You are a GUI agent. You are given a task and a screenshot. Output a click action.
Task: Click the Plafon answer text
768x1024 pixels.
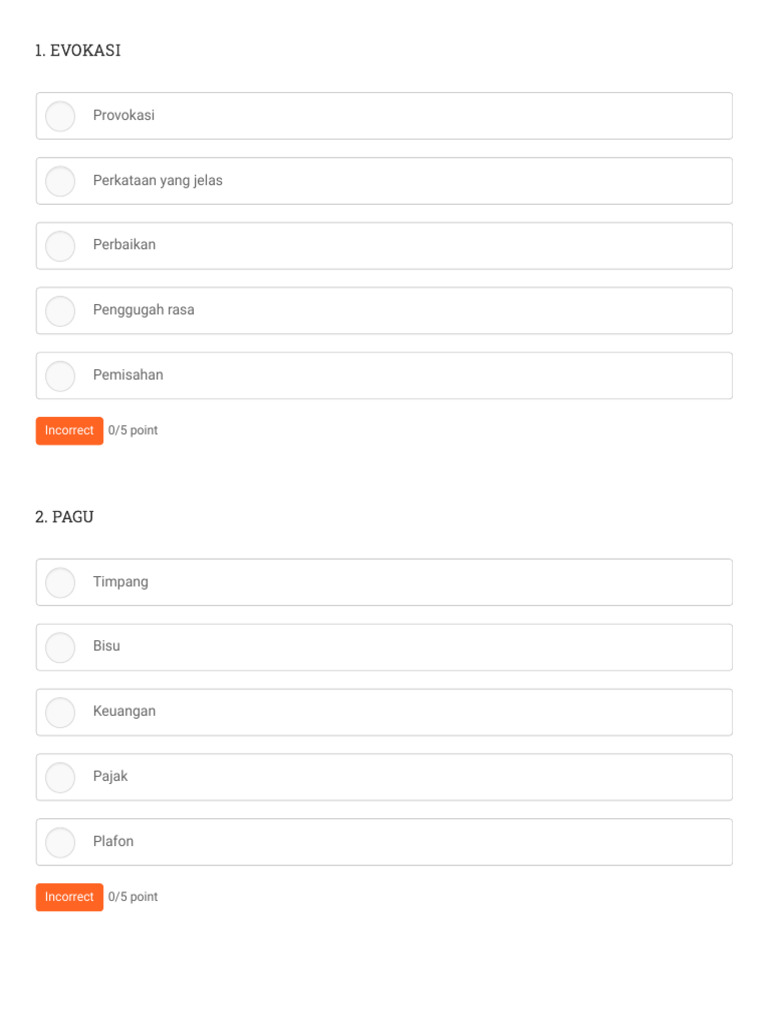coord(113,841)
